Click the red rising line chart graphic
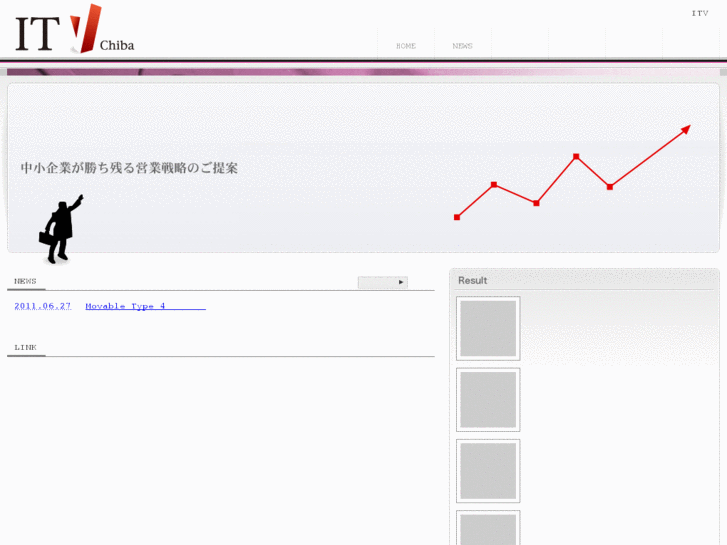Viewport: 727px width, 545px height. 573,172
